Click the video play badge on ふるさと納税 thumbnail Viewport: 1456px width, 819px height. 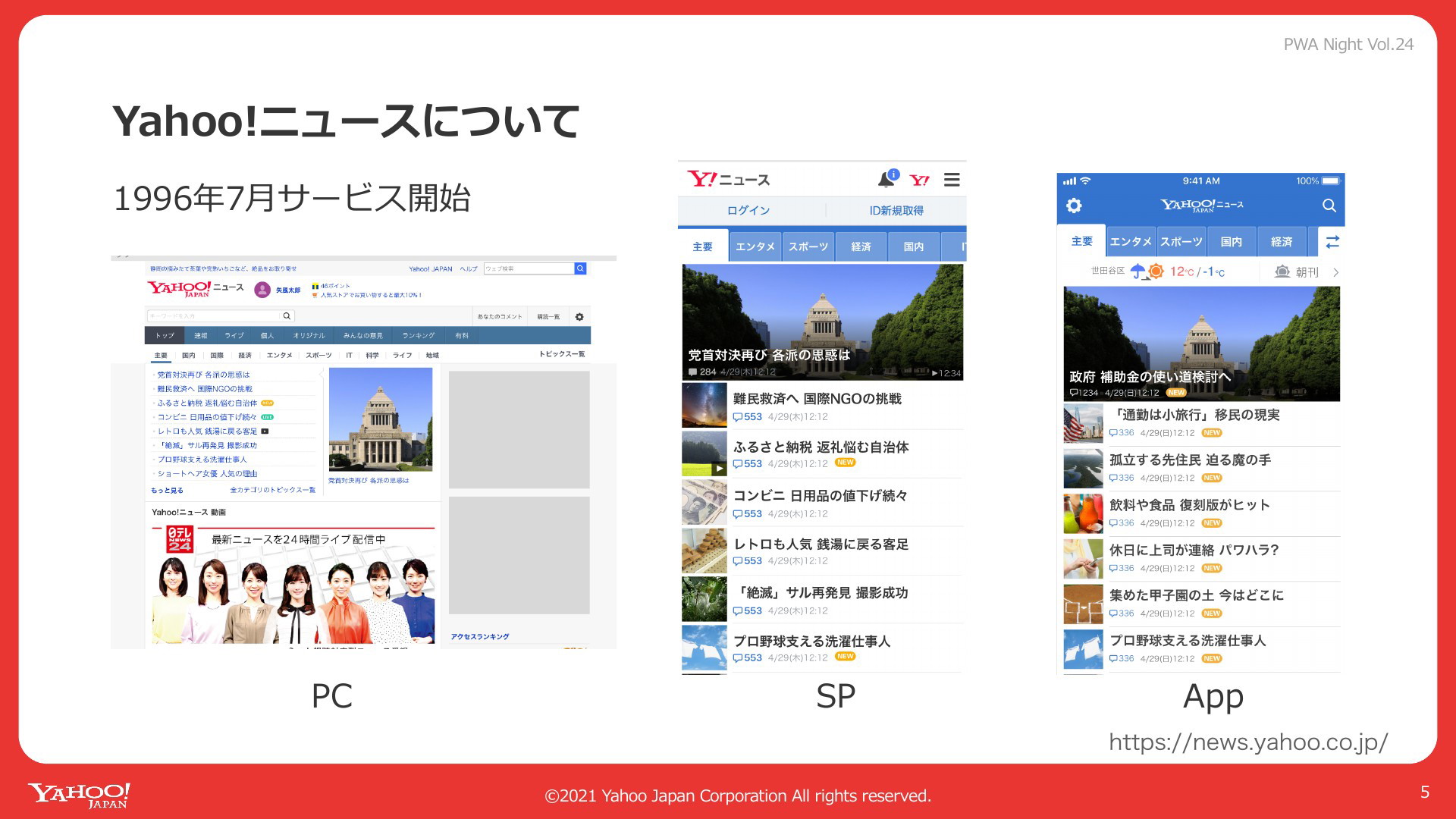pyautogui.click(x=719, y=468)
